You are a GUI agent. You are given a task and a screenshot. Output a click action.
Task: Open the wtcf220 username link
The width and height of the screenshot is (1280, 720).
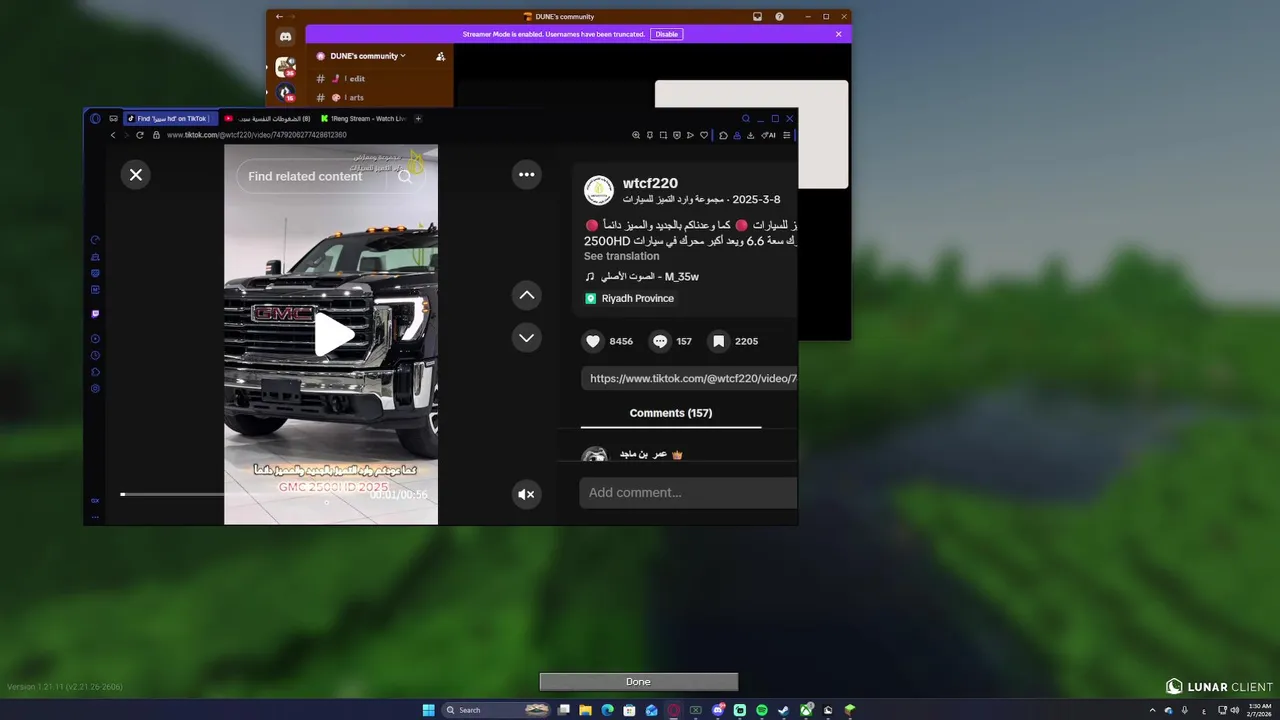[x=650, y=183]
